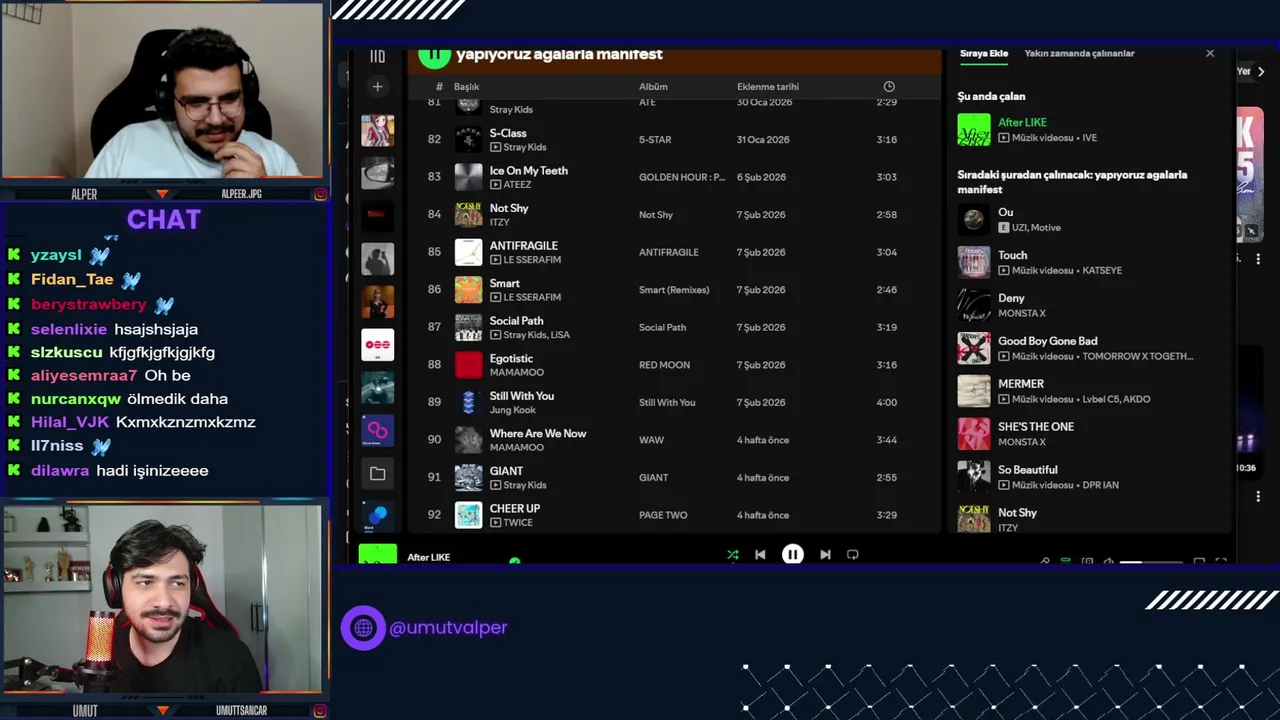Open the Your Library icon in sidebar
This screenshot has height=720, width=1280.
[377, 56]
